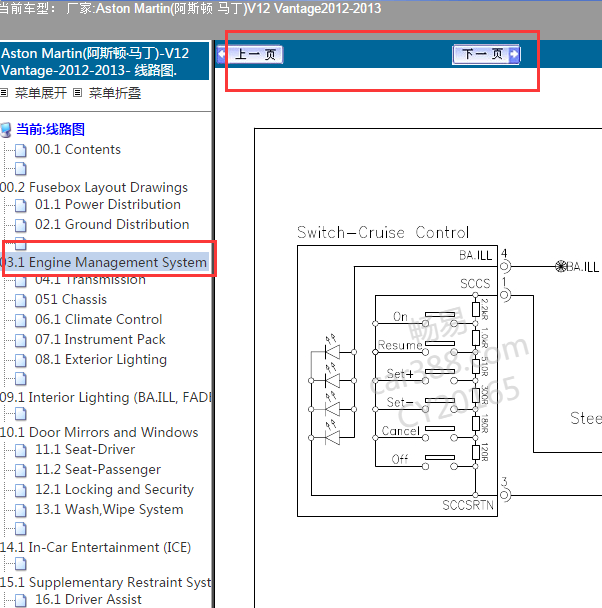Click the Cancel switch label in diagram
Screen dimensions: 602x608
tap(400, 431)
